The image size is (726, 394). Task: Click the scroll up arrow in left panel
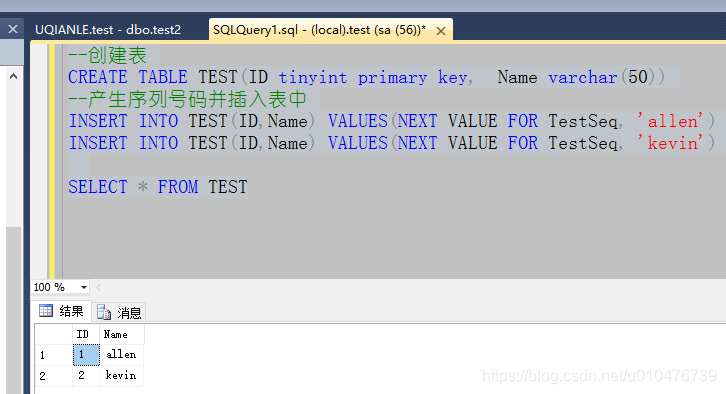click(x=13, y=76)
